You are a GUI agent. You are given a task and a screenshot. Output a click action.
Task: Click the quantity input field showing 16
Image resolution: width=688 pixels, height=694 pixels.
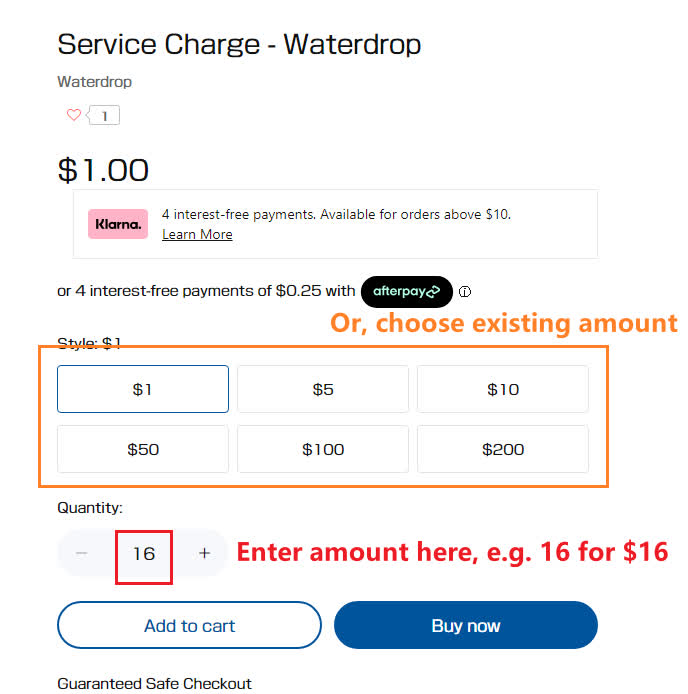coord(144,553)
